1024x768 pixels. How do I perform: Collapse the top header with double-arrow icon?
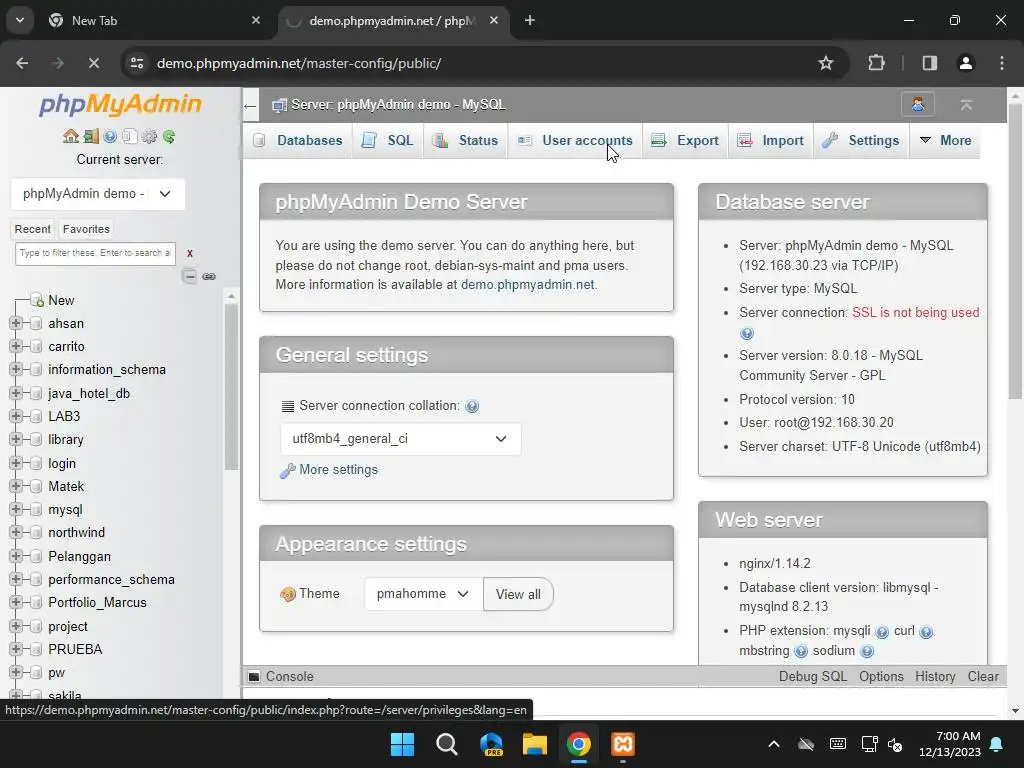[x=967, y=104]
